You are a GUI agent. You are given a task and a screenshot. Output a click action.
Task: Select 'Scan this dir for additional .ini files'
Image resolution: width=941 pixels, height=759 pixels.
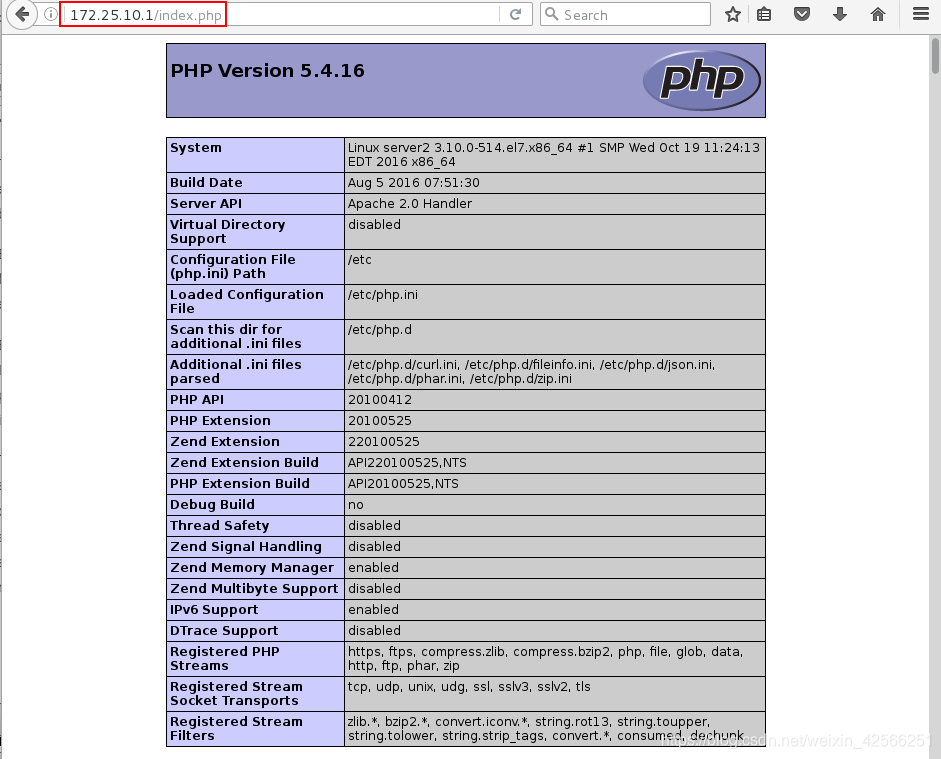click(x=236, y=337)
